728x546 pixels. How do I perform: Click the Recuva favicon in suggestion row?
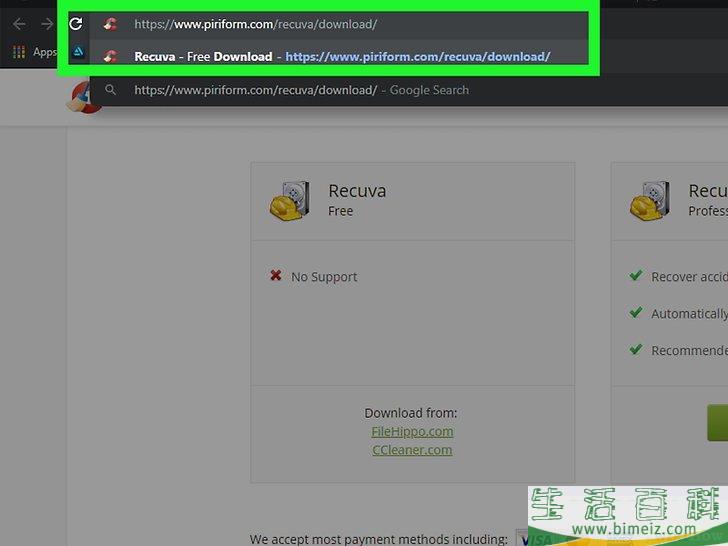110,57
